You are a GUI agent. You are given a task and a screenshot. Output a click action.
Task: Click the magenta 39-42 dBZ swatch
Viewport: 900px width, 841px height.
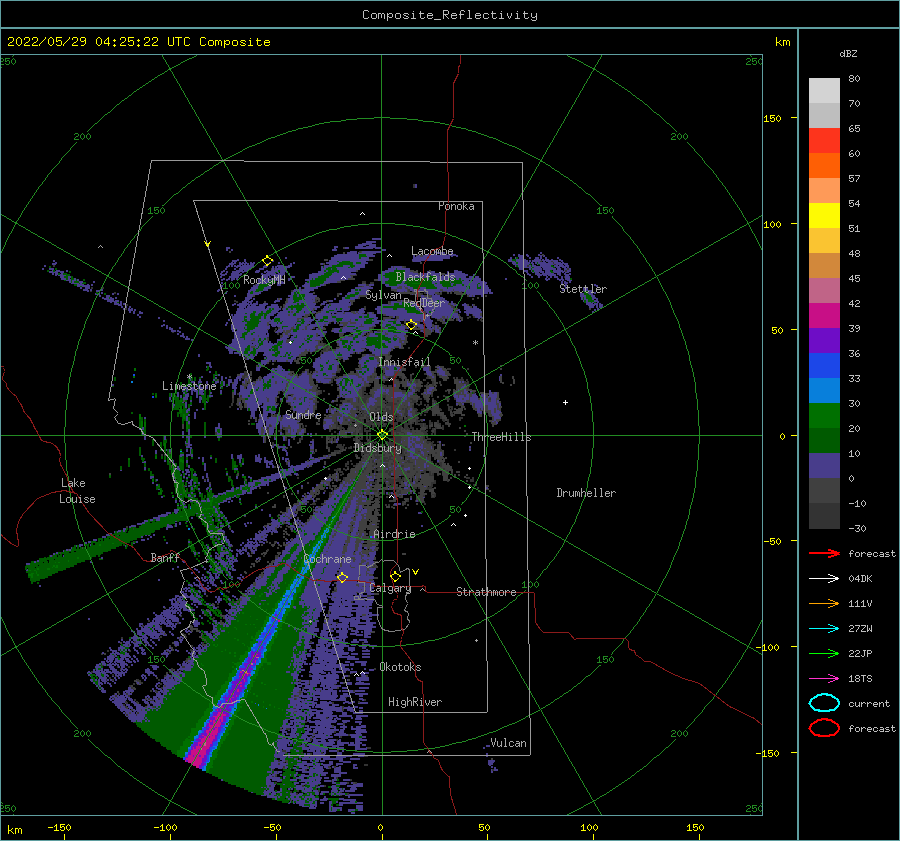pyautogui.click(x=824, y=316)
